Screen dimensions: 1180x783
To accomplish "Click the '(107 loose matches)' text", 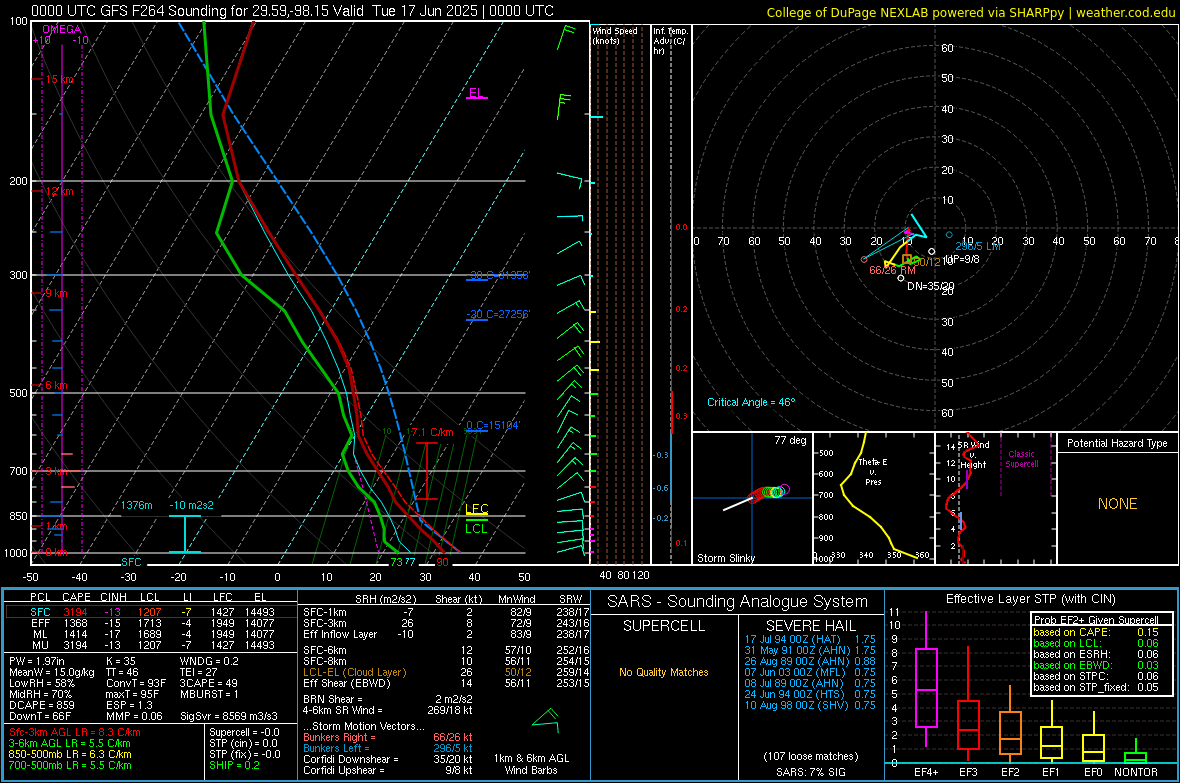I will [810, 756].
